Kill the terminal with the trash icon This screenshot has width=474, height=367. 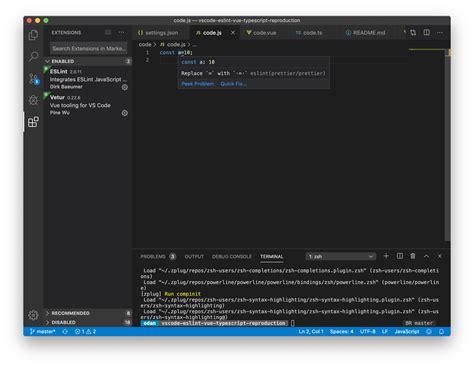413,256
